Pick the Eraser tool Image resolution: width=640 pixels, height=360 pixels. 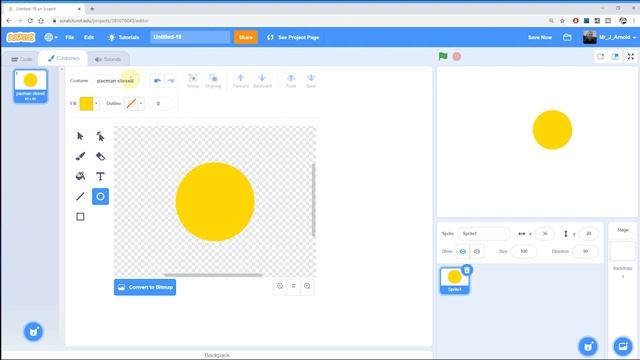pos(100,156)
